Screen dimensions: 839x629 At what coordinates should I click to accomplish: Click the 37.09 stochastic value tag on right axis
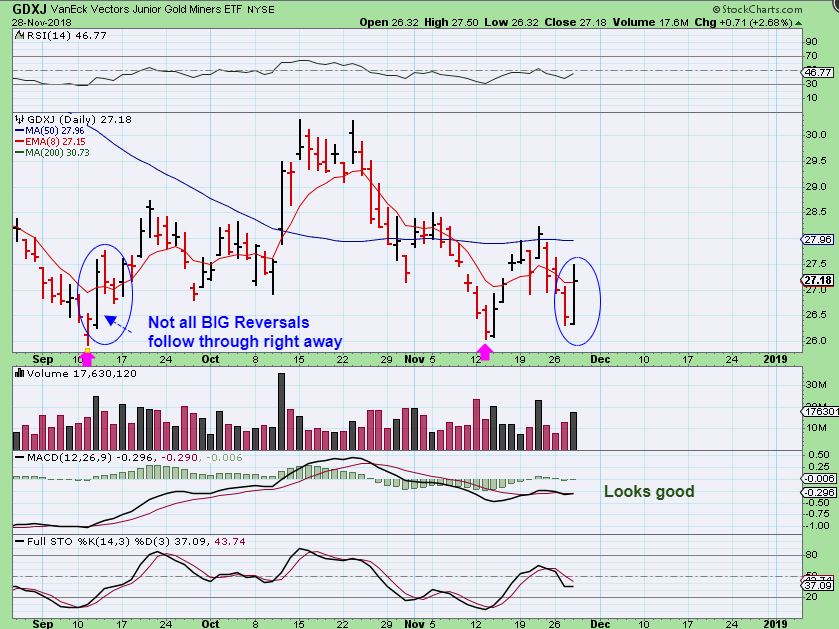tap(819, 586)
